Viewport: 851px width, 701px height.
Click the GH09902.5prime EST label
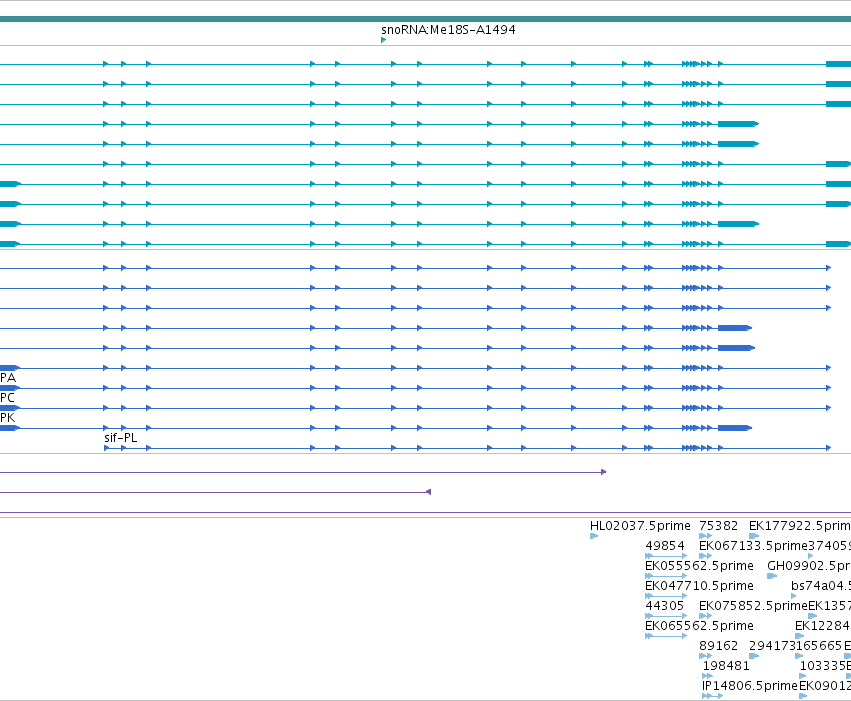[x=809, y=566]
